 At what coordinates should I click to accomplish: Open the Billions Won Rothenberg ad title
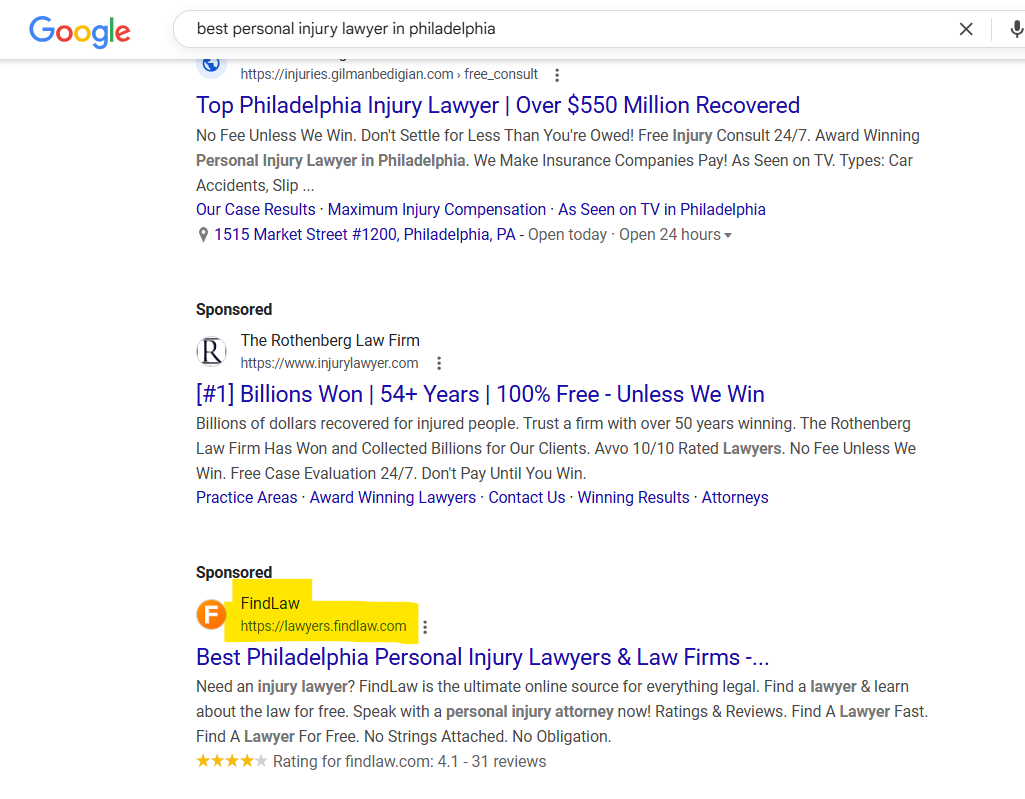(480, 394)
